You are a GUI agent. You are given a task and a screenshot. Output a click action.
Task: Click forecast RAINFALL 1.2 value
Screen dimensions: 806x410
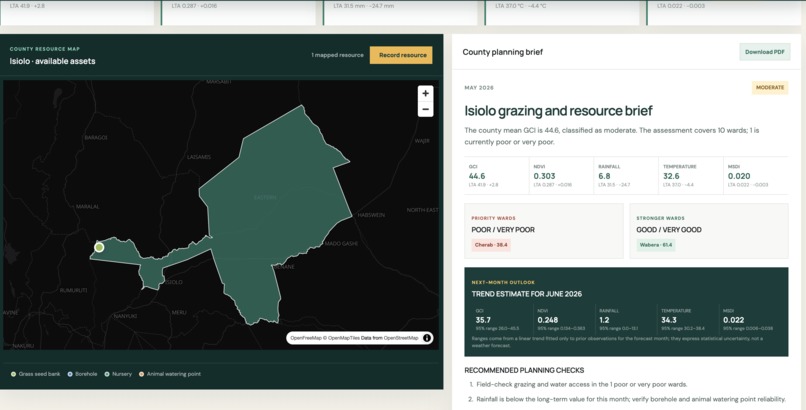pyautogui.click(x=604, y=320)
